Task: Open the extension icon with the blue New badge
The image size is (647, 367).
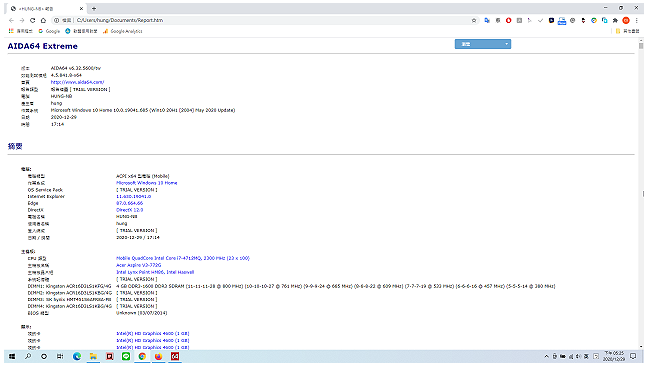Action: [562, 21]
